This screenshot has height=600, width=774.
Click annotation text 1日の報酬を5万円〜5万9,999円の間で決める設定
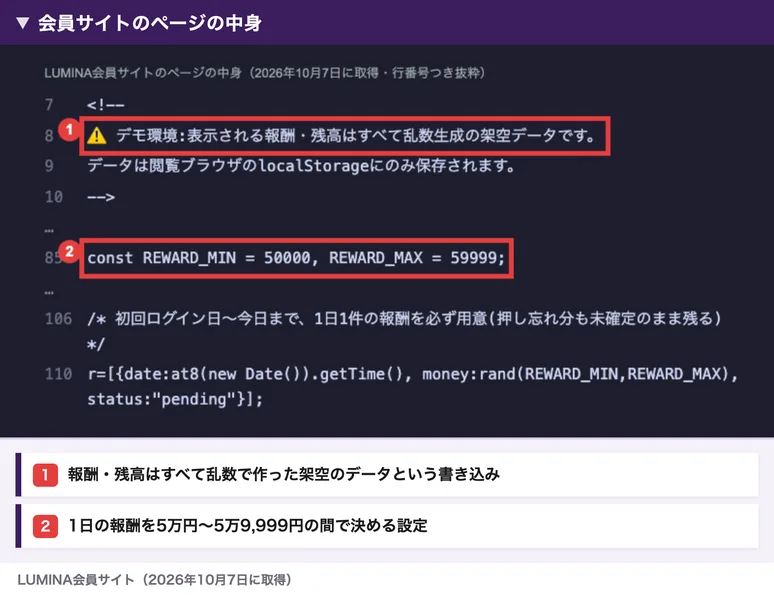[x=248, y=525]
